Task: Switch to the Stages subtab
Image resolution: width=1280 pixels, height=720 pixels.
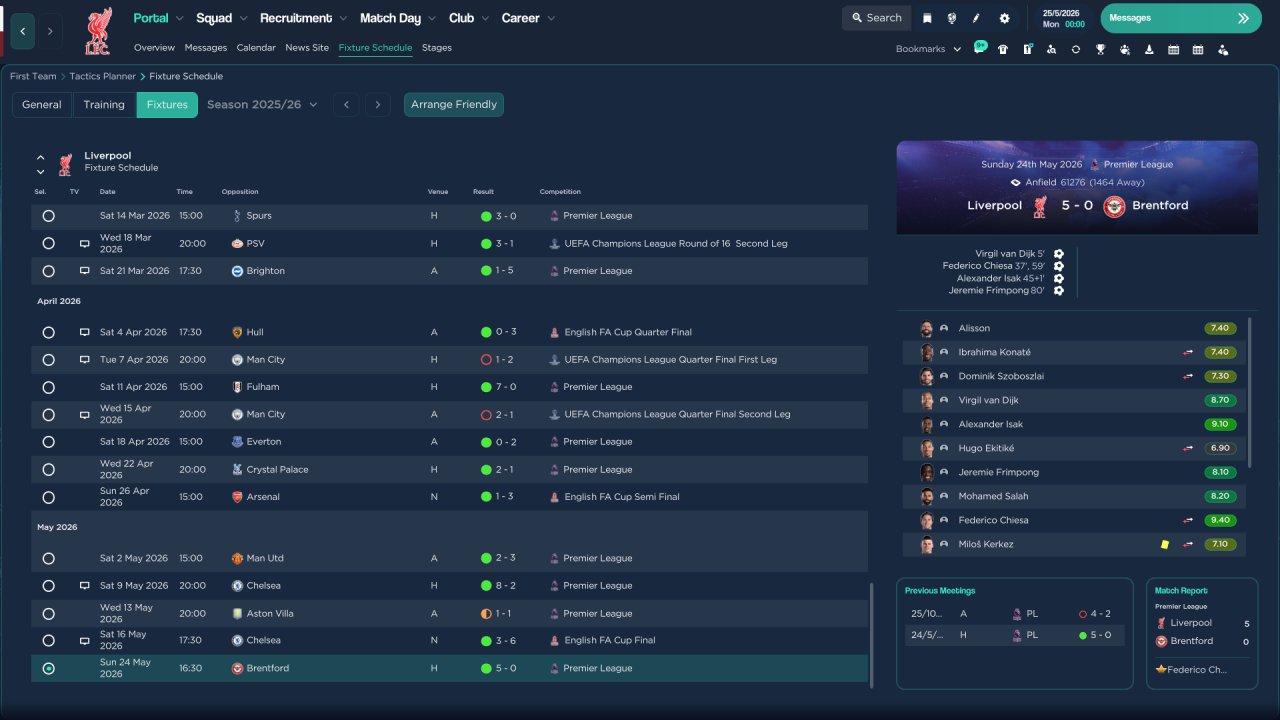Action: 437,48
